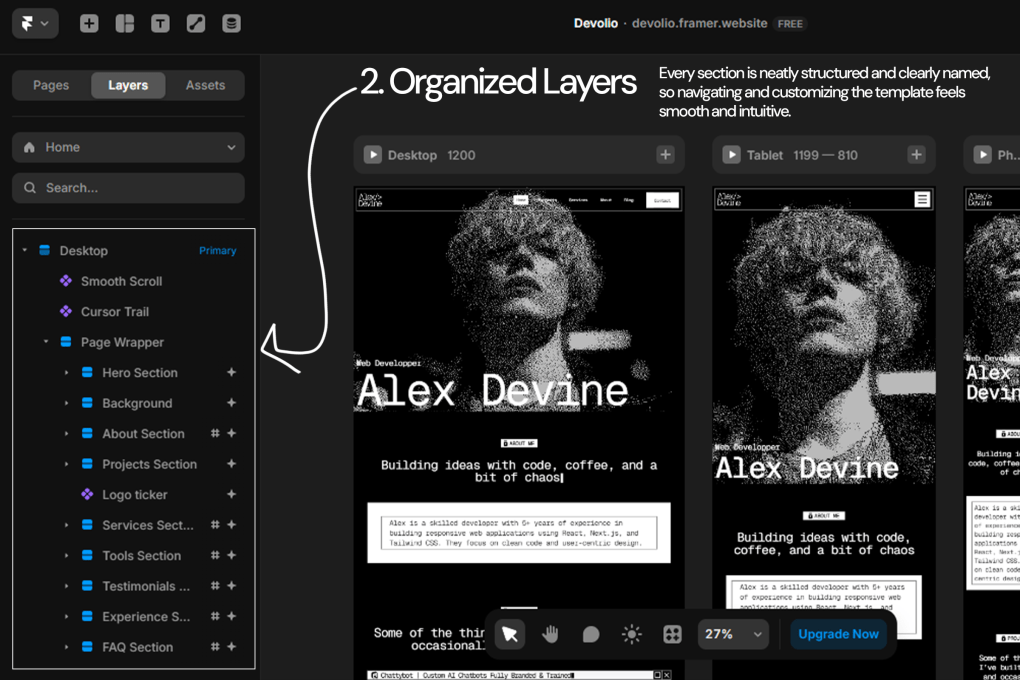Select the Smooth Scroll layer

click(121, 281)
